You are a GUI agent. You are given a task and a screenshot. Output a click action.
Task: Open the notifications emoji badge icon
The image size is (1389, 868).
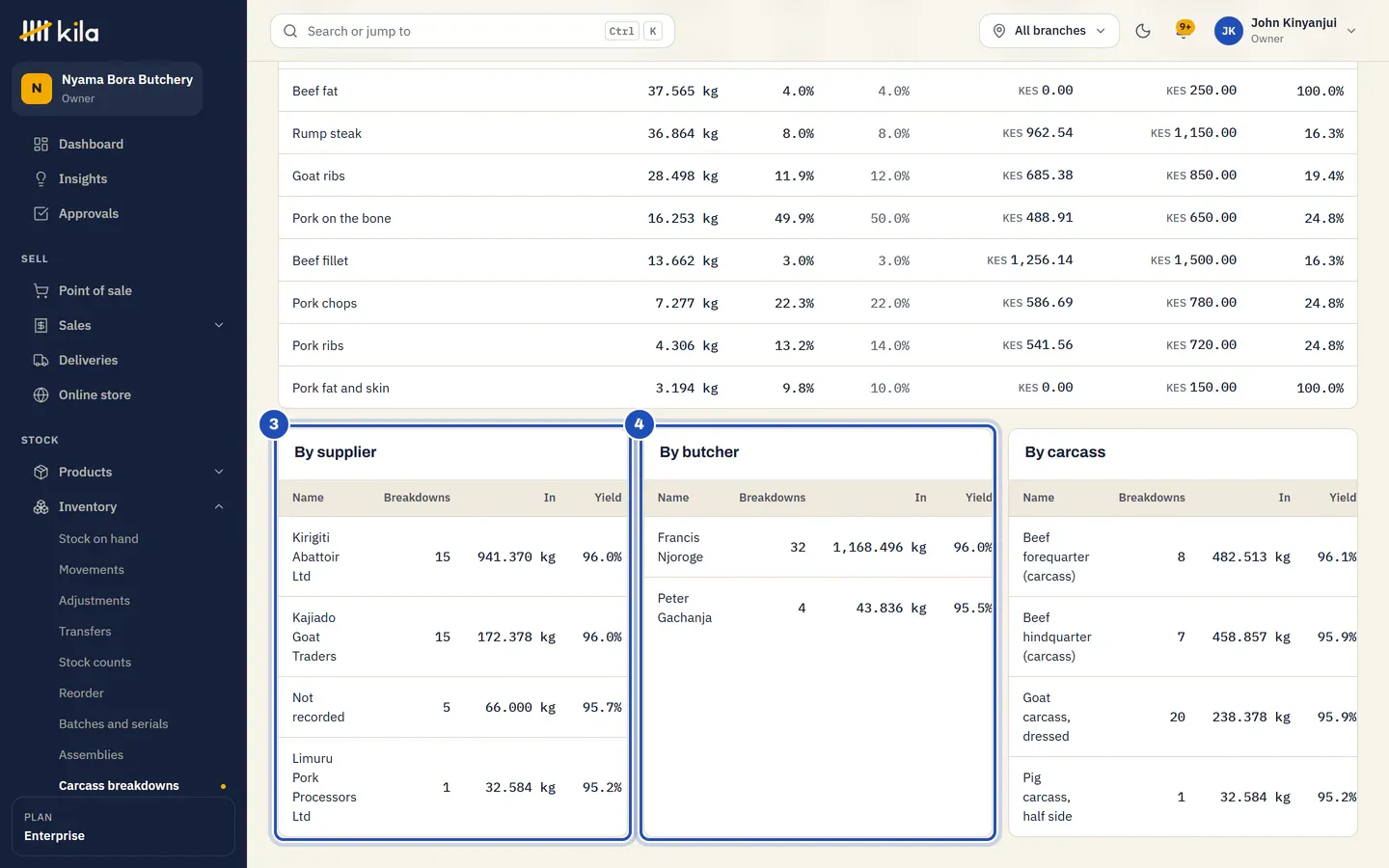coord(1185,30)
